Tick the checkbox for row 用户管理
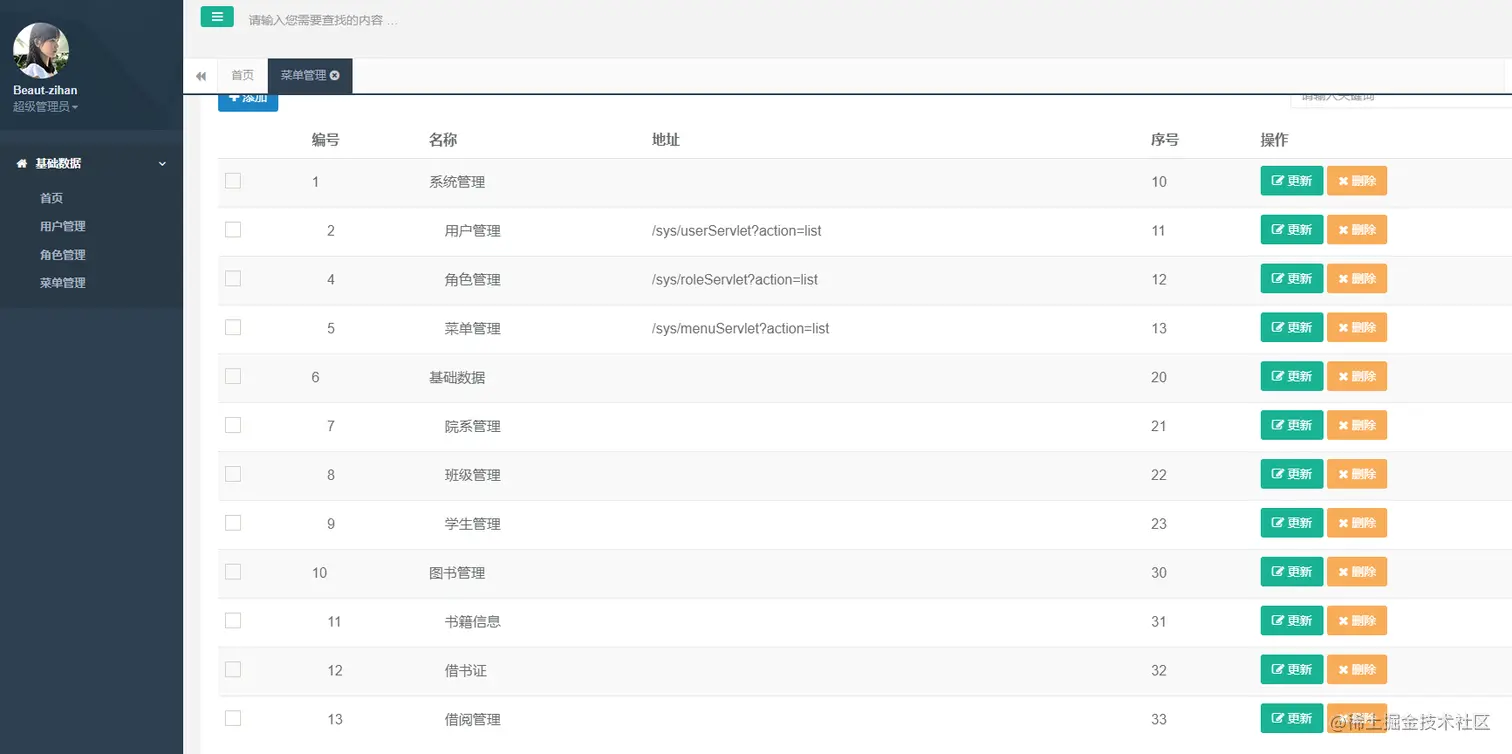 [x=233, y=230]
